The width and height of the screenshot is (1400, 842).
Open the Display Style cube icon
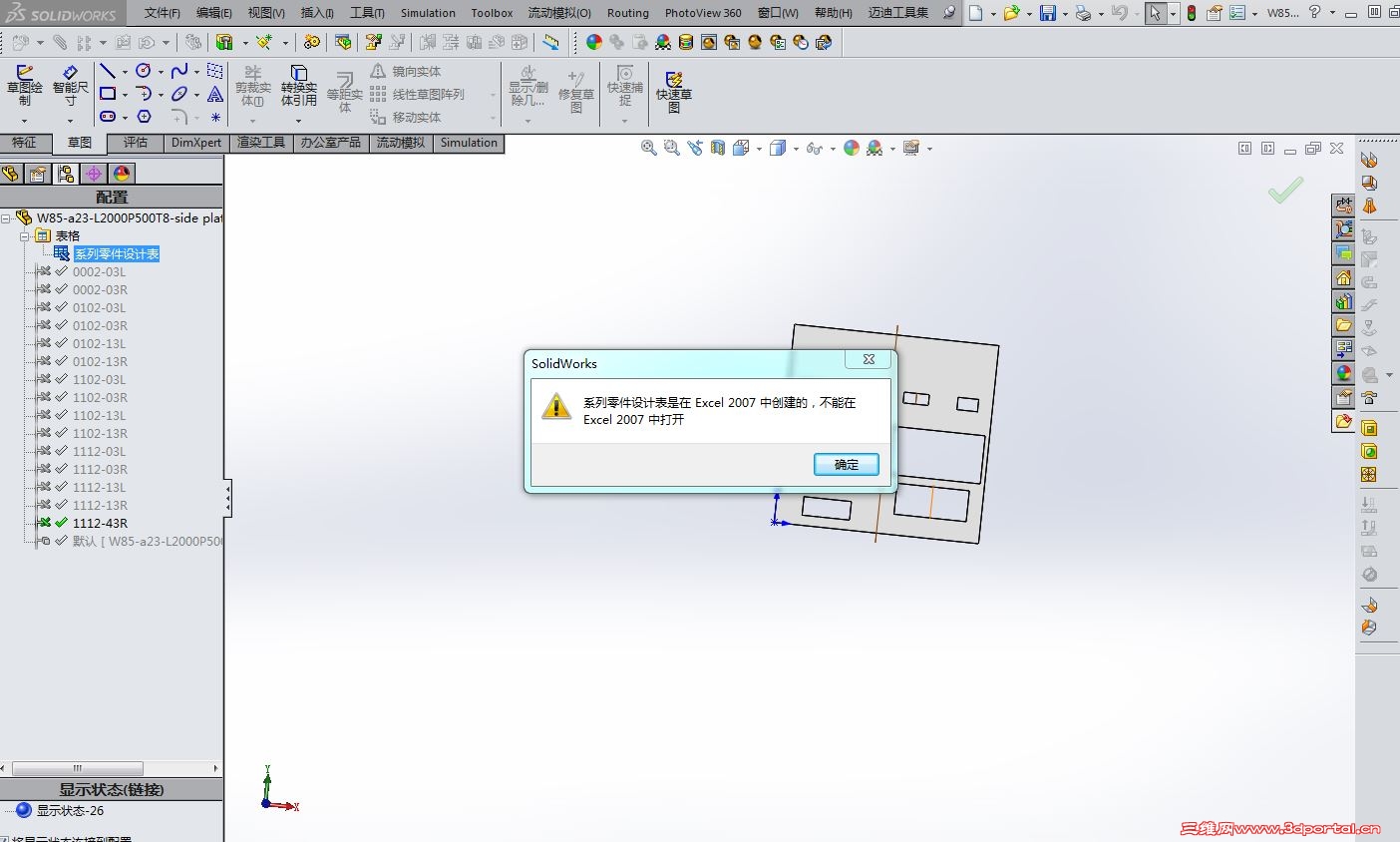coord(778,148)
